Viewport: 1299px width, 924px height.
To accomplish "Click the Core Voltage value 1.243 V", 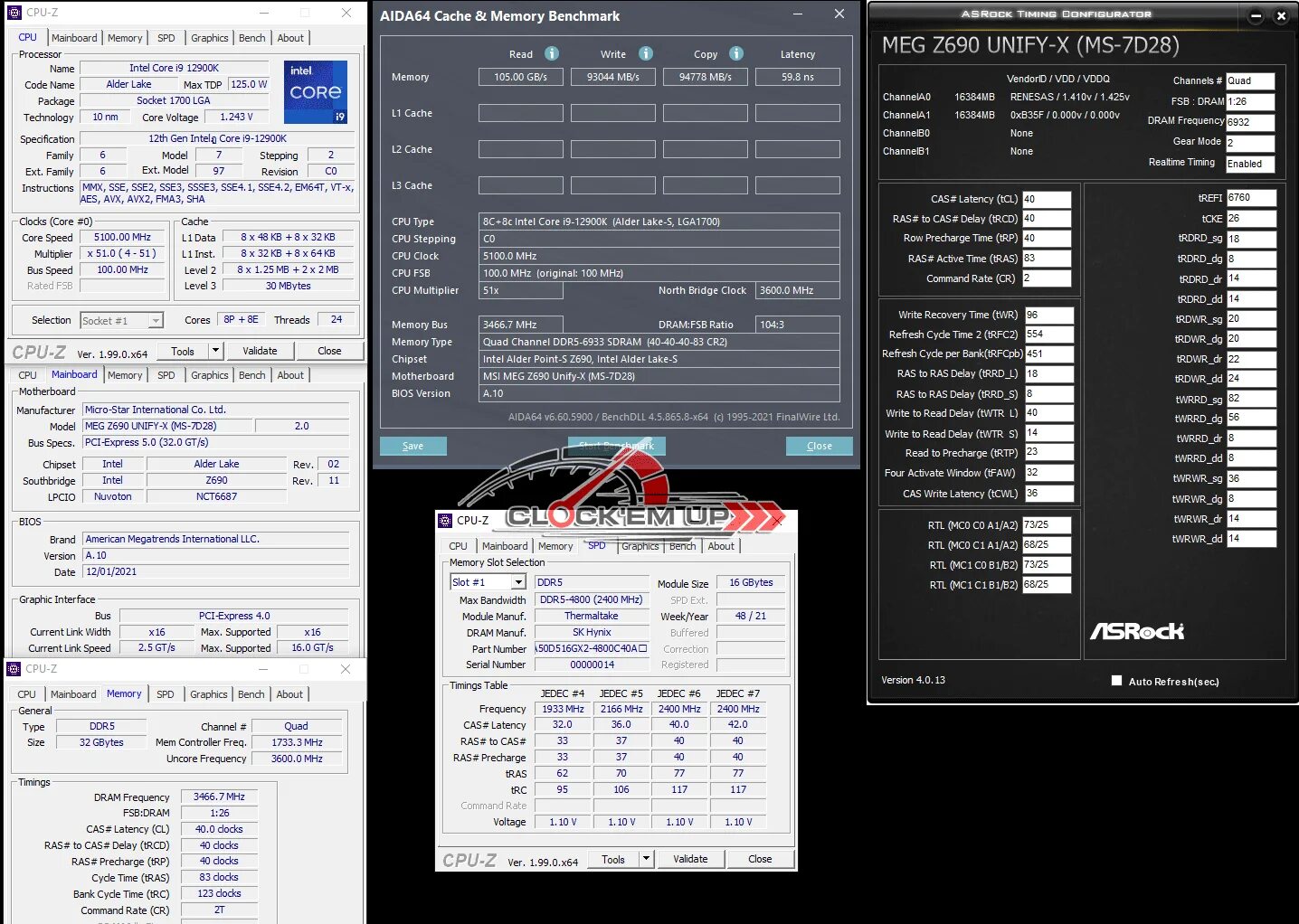I will [x=236, y=117].
